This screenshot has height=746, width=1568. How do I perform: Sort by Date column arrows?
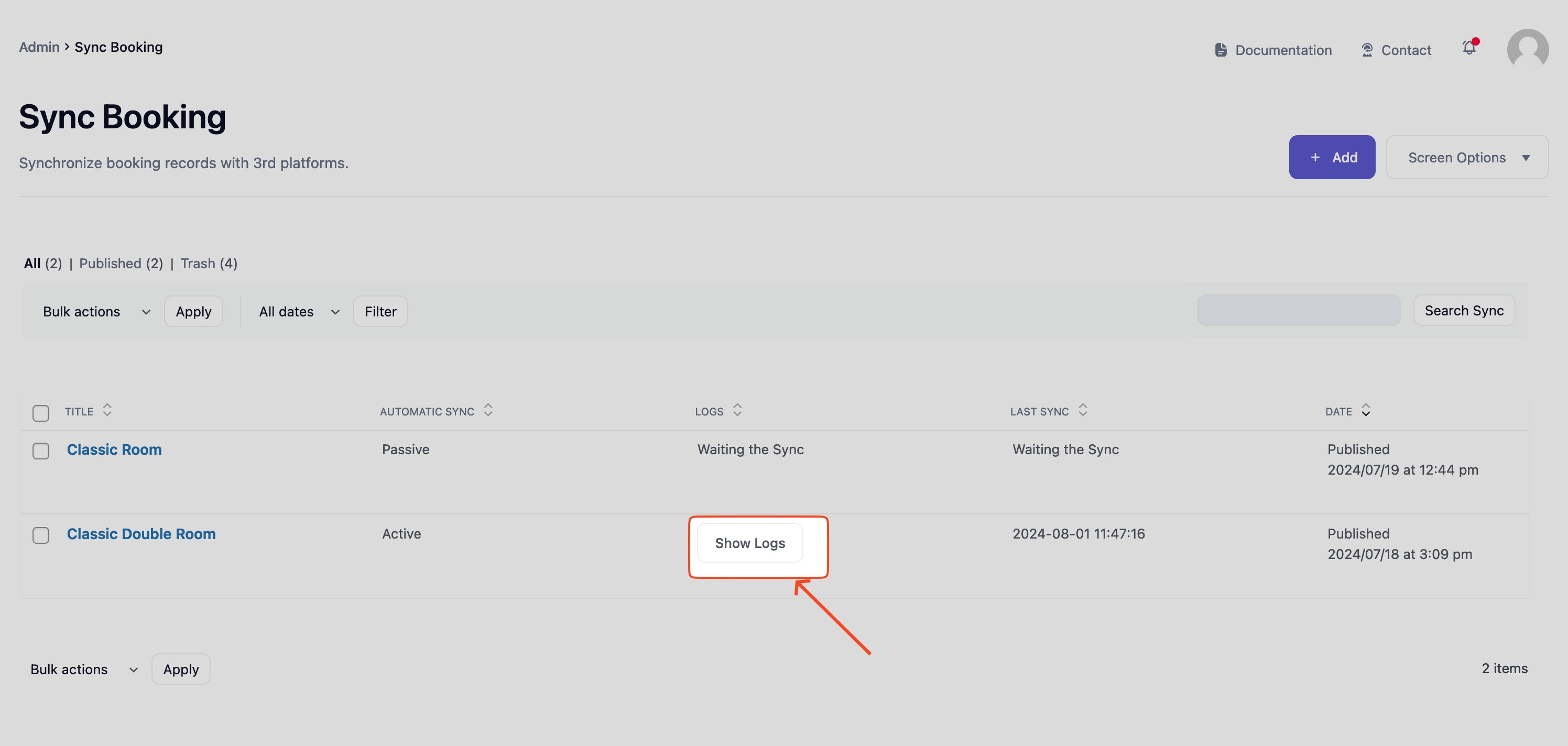pyautogui.click(x=1365, y=410)
